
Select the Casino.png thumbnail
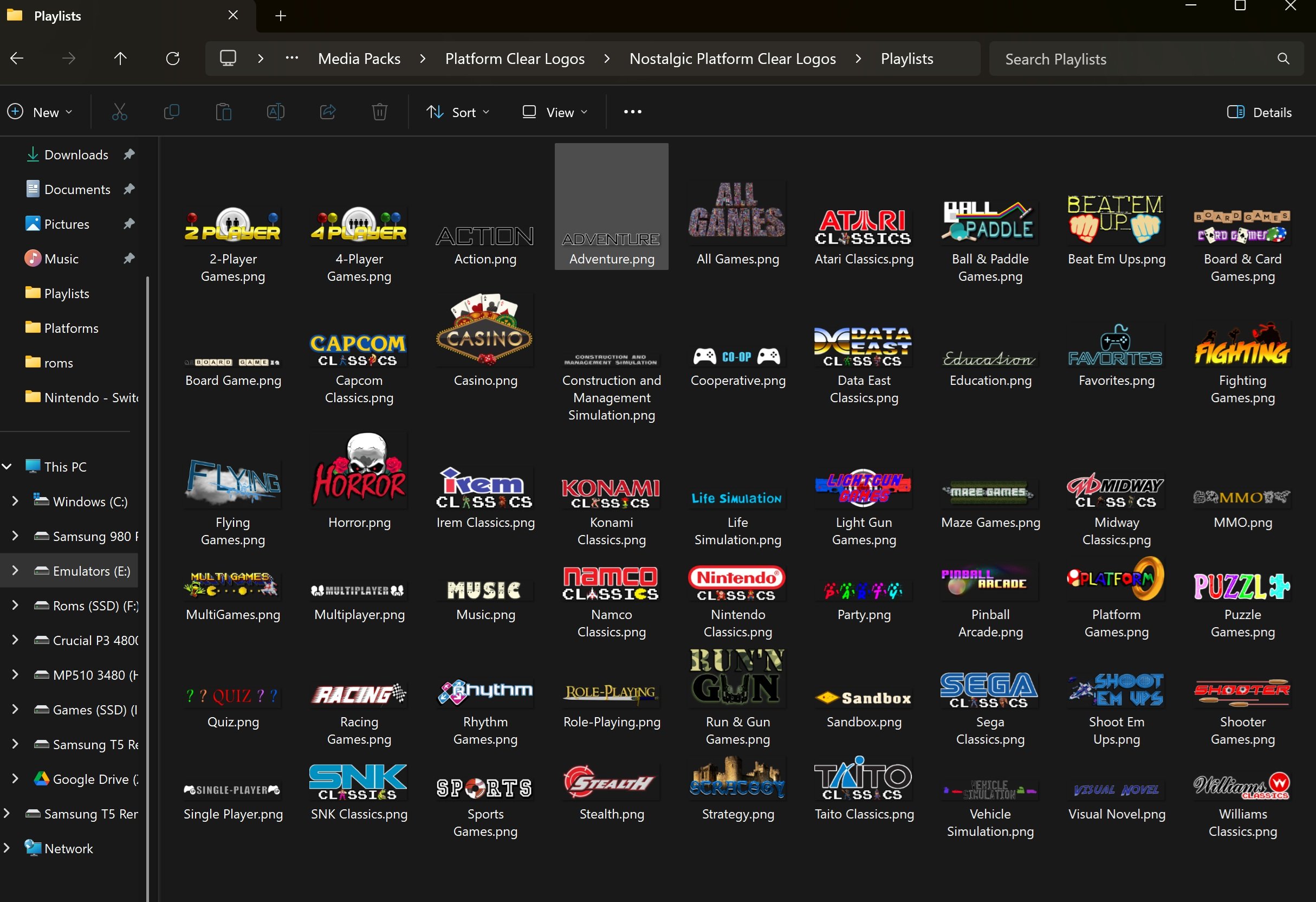(485, 330)
